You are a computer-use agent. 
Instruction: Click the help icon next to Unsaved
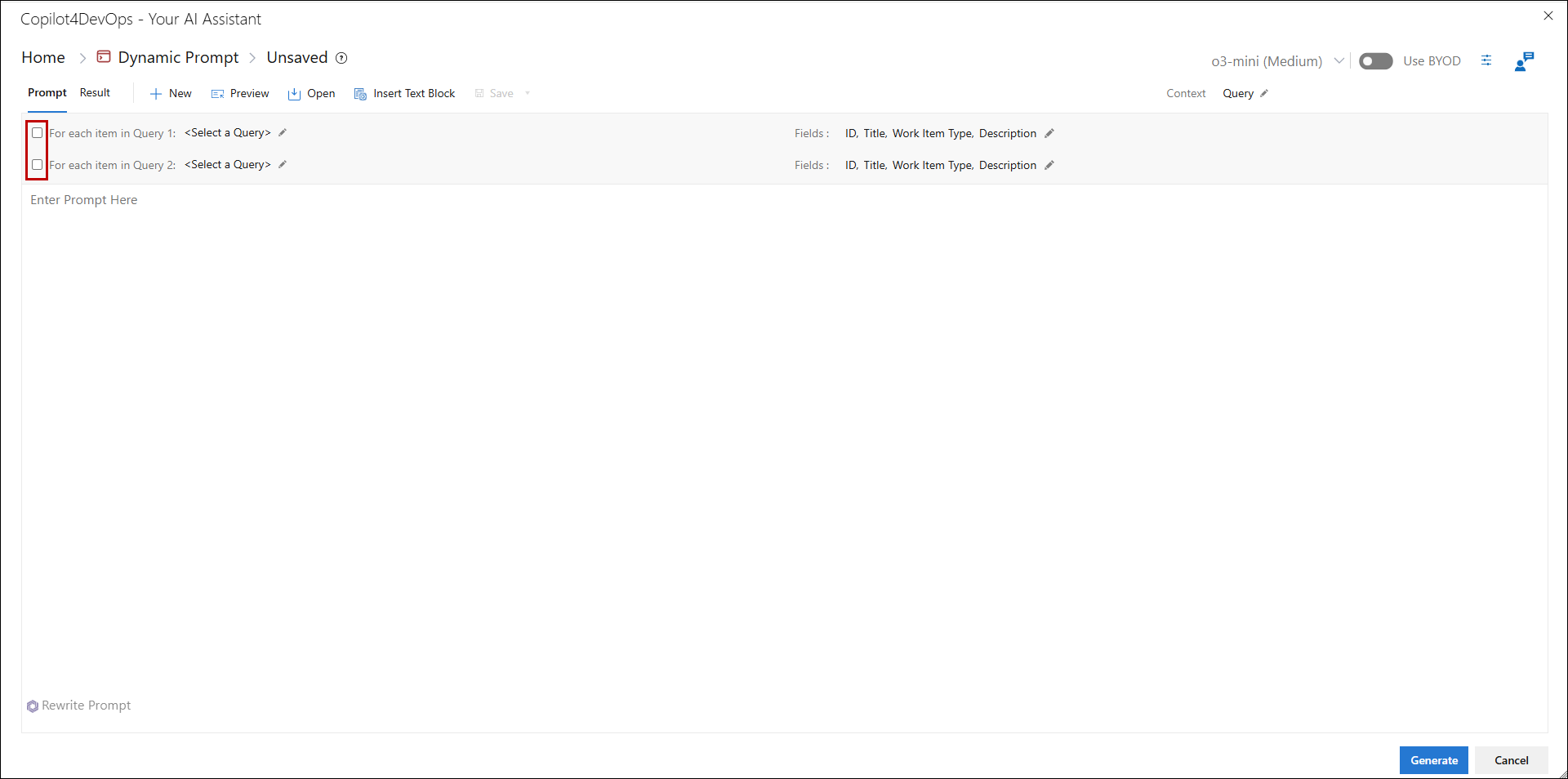tap(342, 58)
